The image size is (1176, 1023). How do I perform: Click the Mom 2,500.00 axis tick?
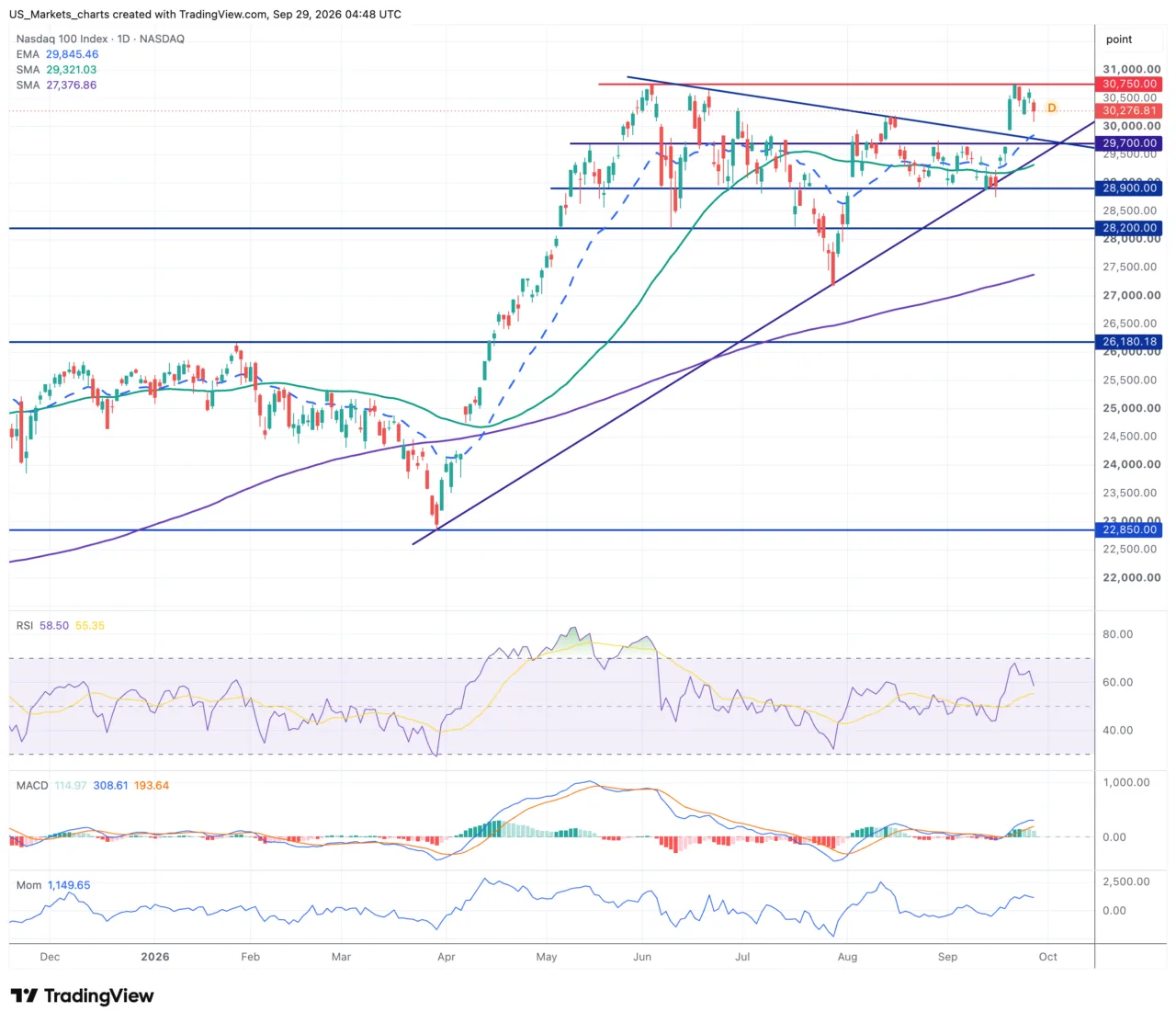tap(1126, 881)
